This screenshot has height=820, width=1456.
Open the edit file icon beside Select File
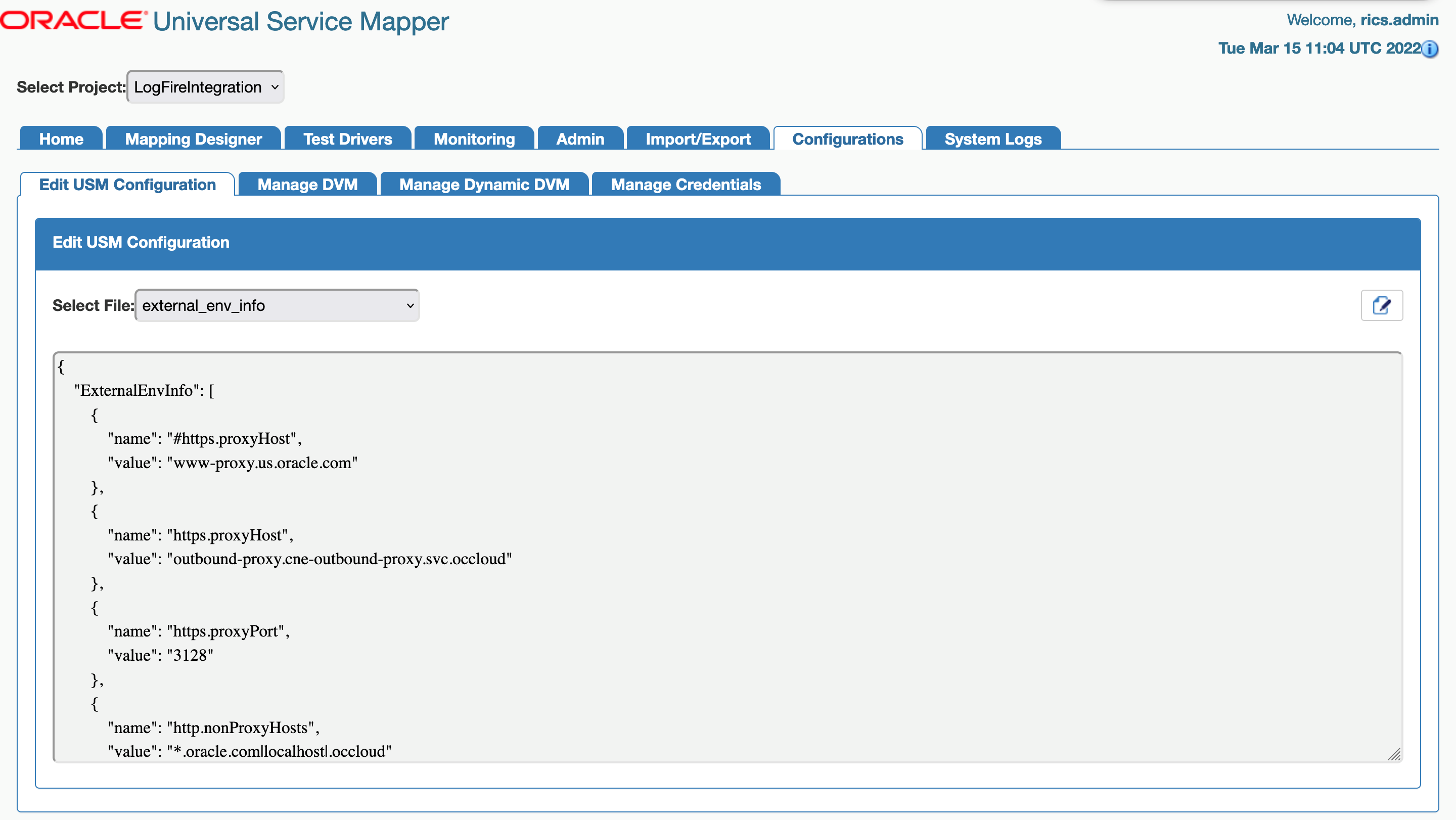(x=1382, y=305)
